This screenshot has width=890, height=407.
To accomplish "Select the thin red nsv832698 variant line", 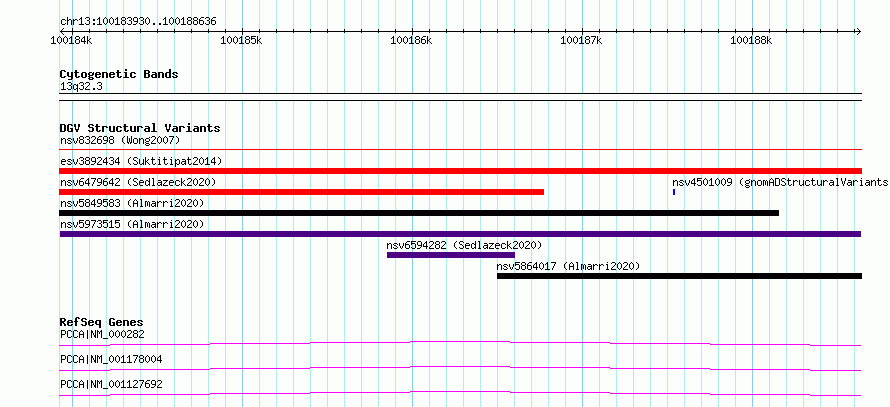I will tap(460, 150).
